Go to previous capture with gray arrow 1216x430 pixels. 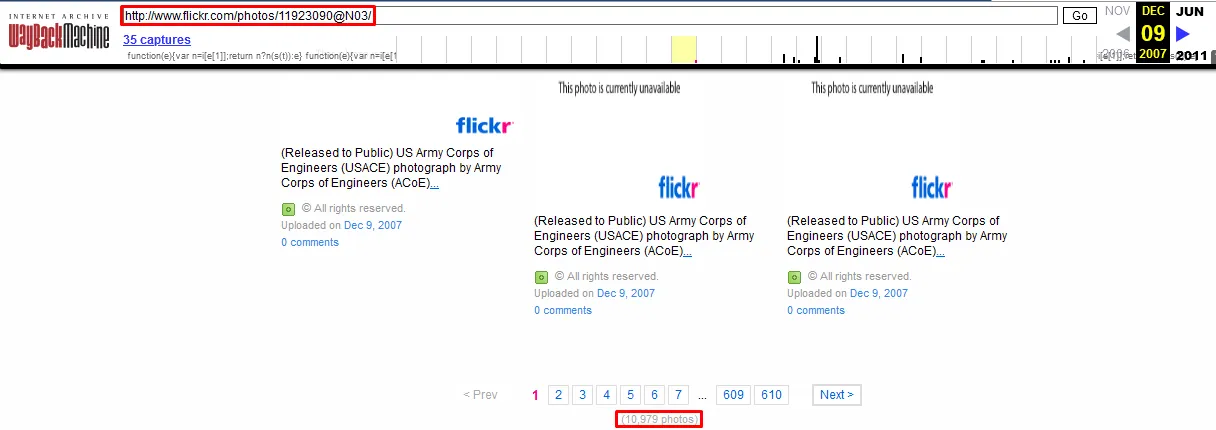1123,34
